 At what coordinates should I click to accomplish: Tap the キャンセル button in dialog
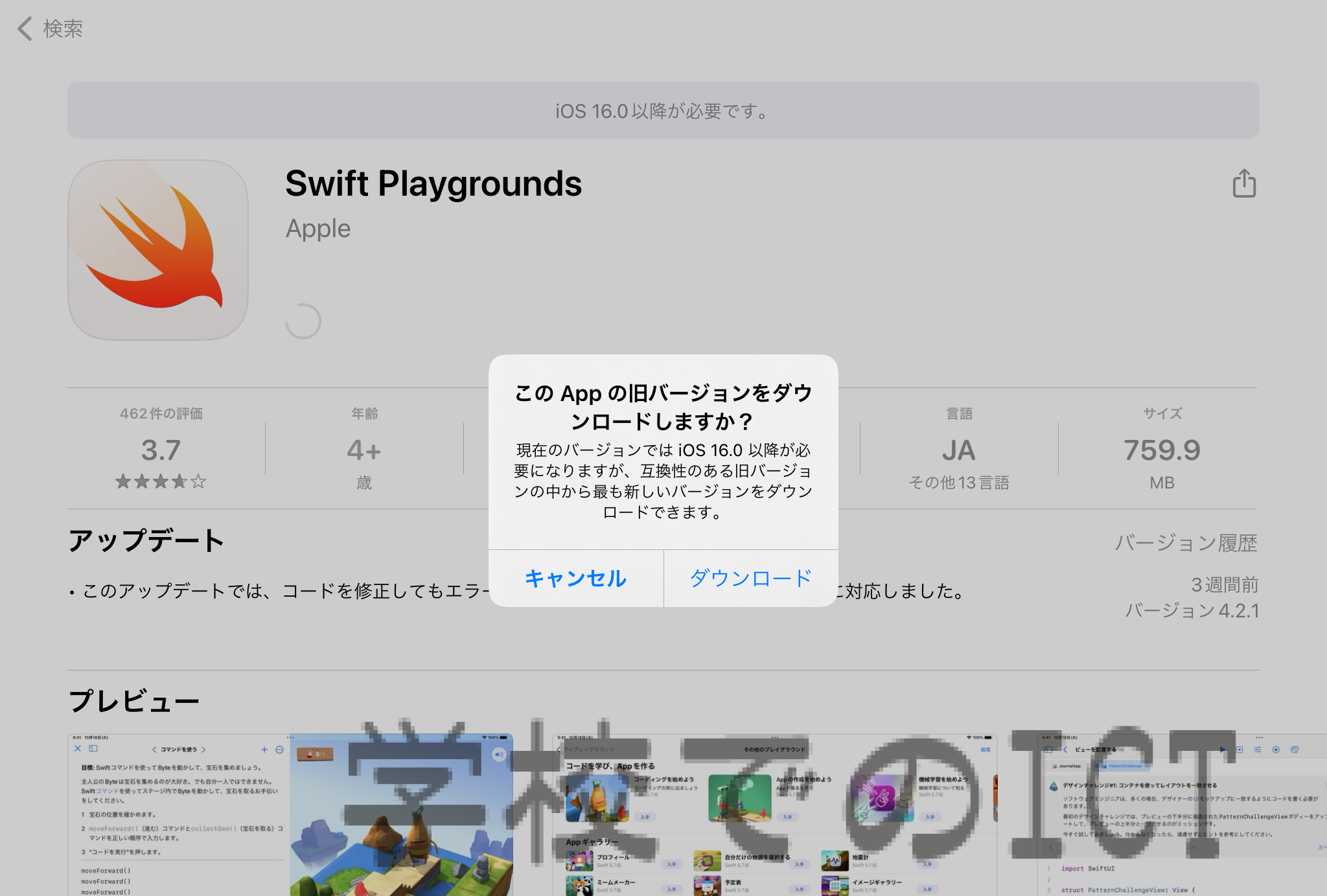coord(575,578)
